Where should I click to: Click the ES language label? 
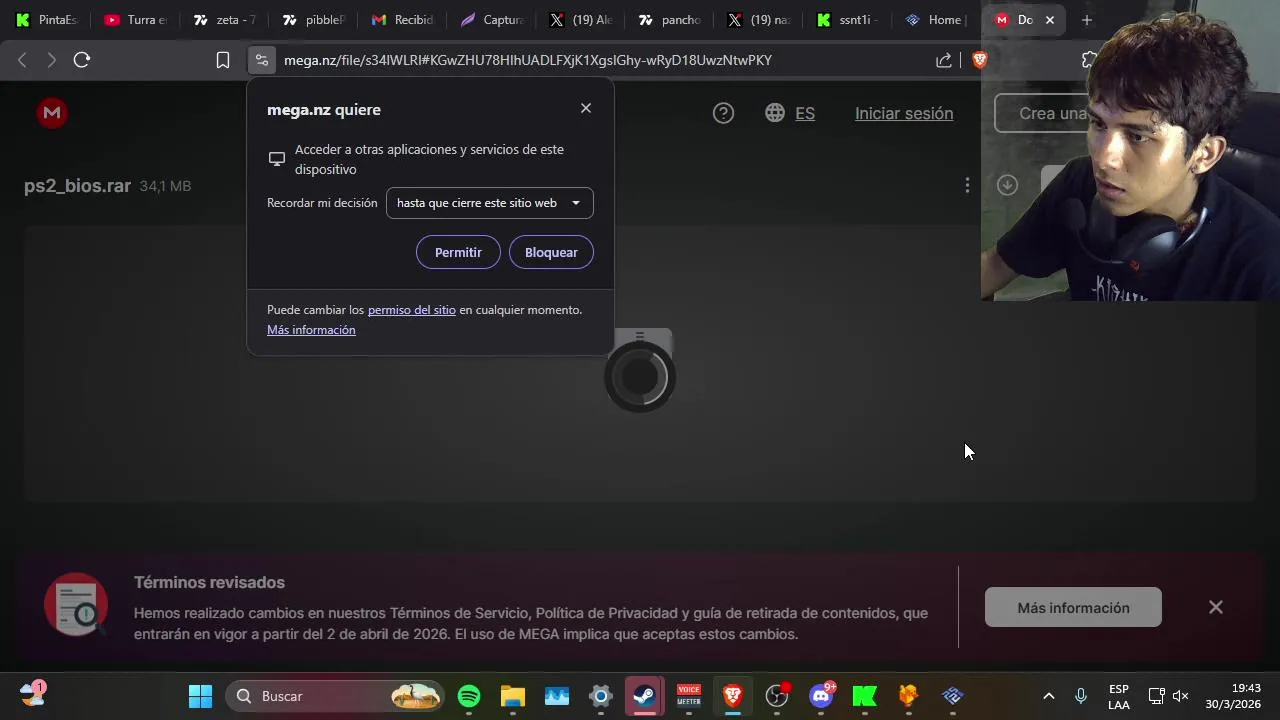(805, 114)
